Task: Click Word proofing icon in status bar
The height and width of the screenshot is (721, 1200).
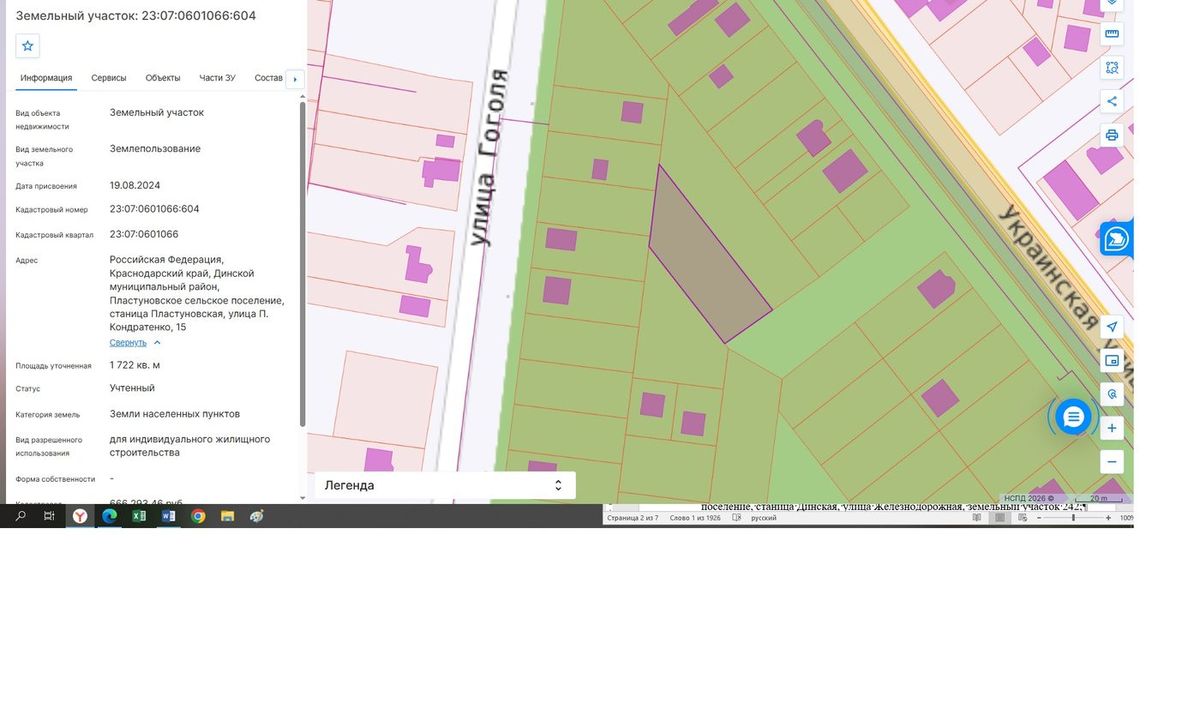Action: pos(737,518)
